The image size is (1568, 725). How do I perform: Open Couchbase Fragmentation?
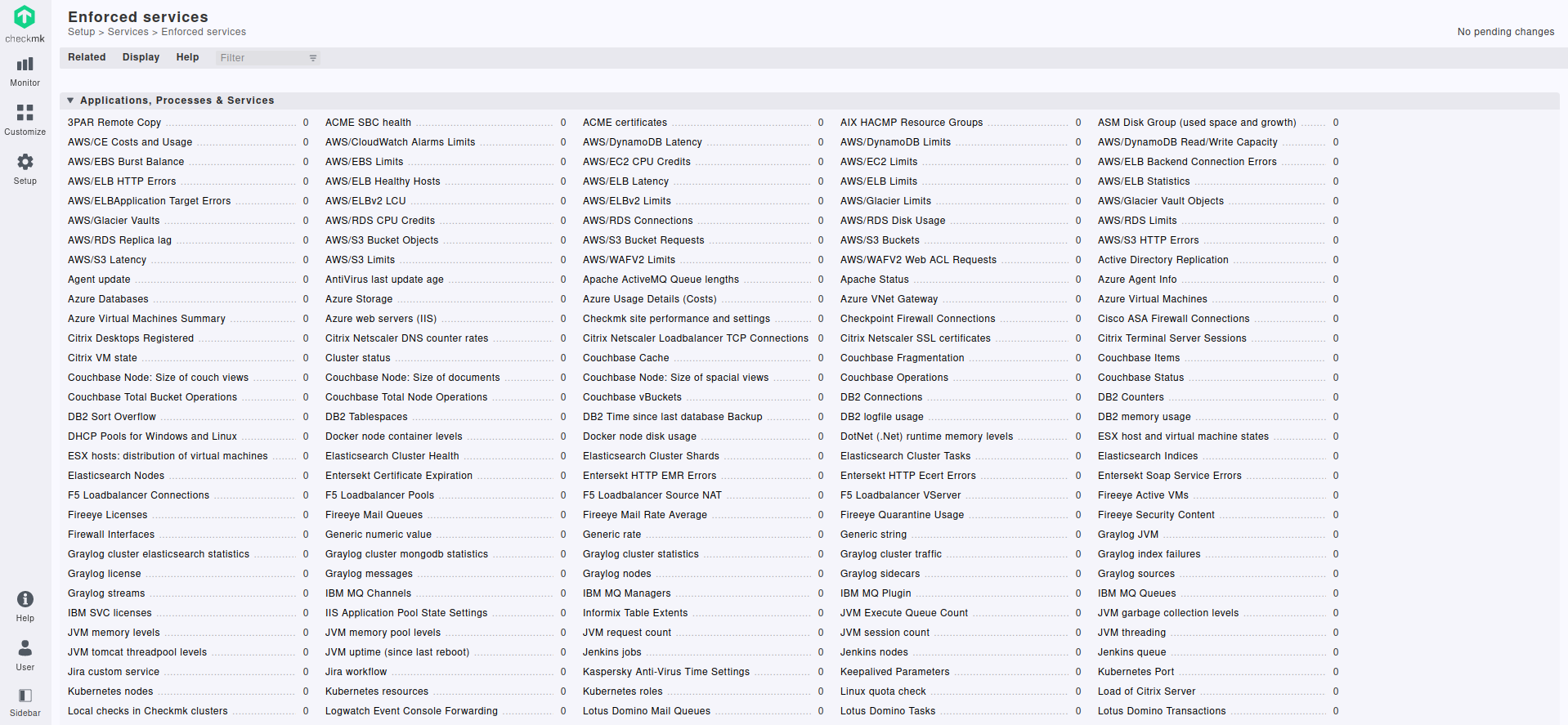click(903, 358)
